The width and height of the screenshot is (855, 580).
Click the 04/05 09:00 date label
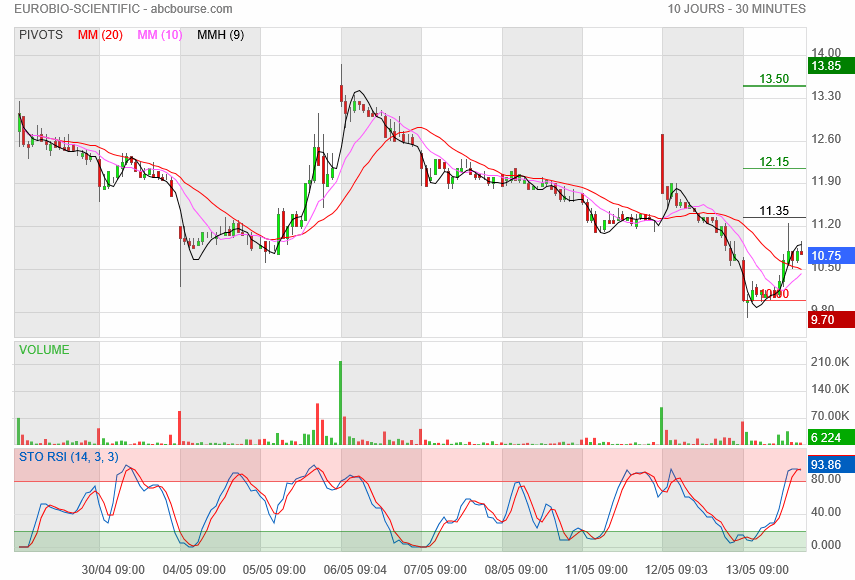(194, 570)
